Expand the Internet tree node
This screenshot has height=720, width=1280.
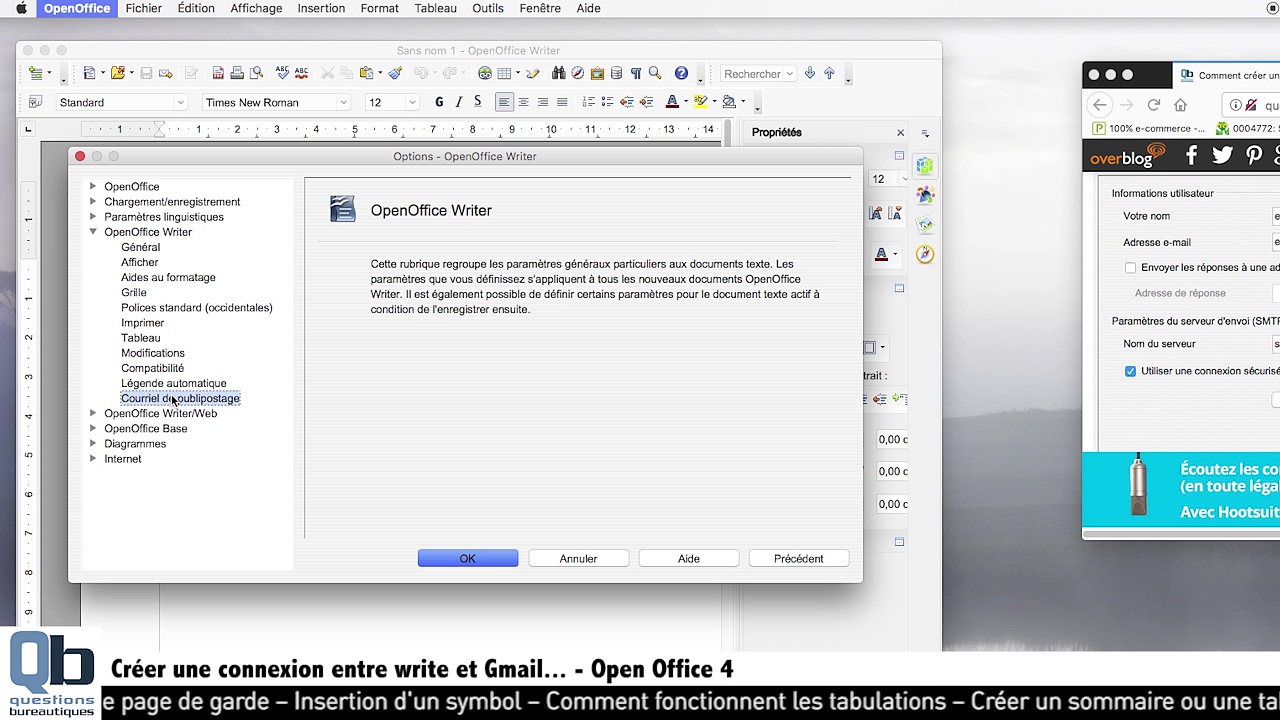point(93,459)
